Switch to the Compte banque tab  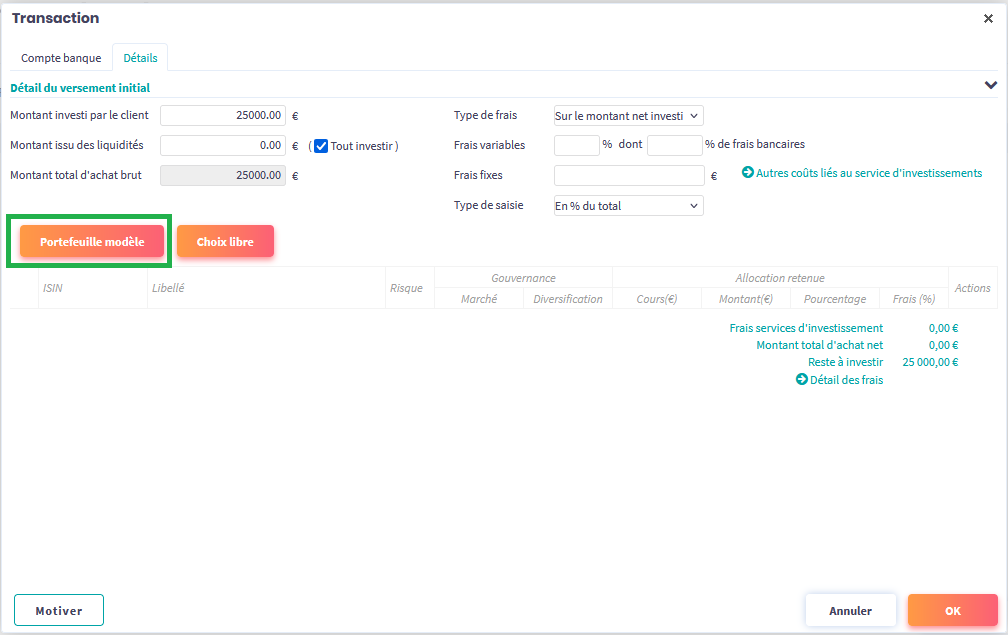(61, 58)
